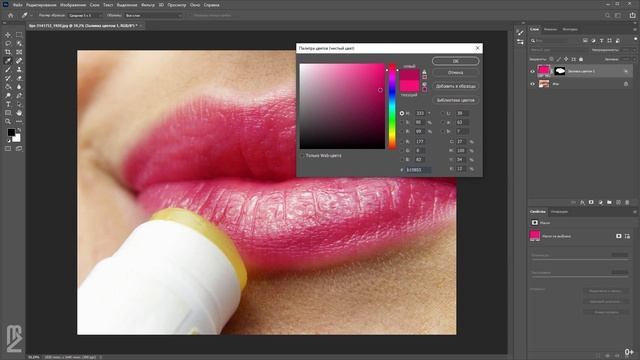Select the Hand tool

(x=19, y=113)
